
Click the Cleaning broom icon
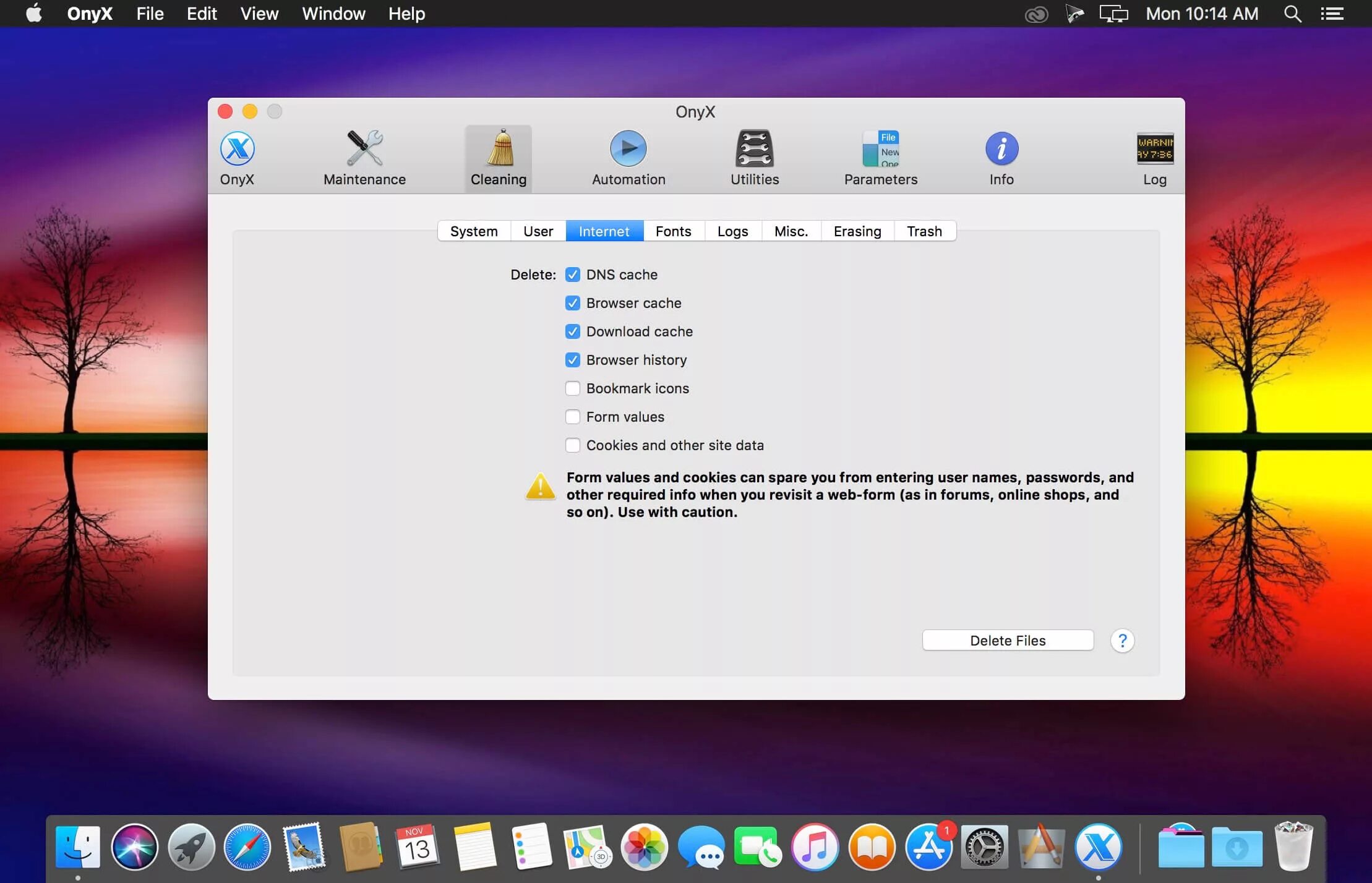[499, 148]
